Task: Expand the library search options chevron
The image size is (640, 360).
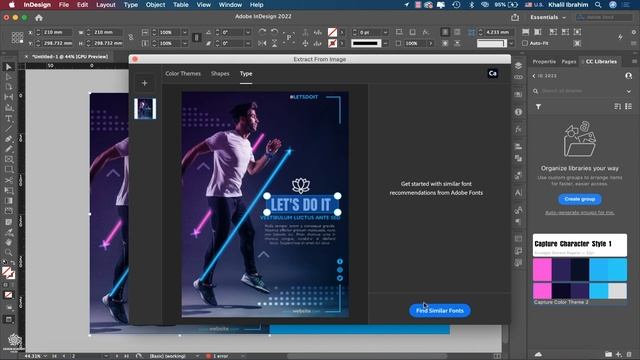Action: (x=629, y=91)
